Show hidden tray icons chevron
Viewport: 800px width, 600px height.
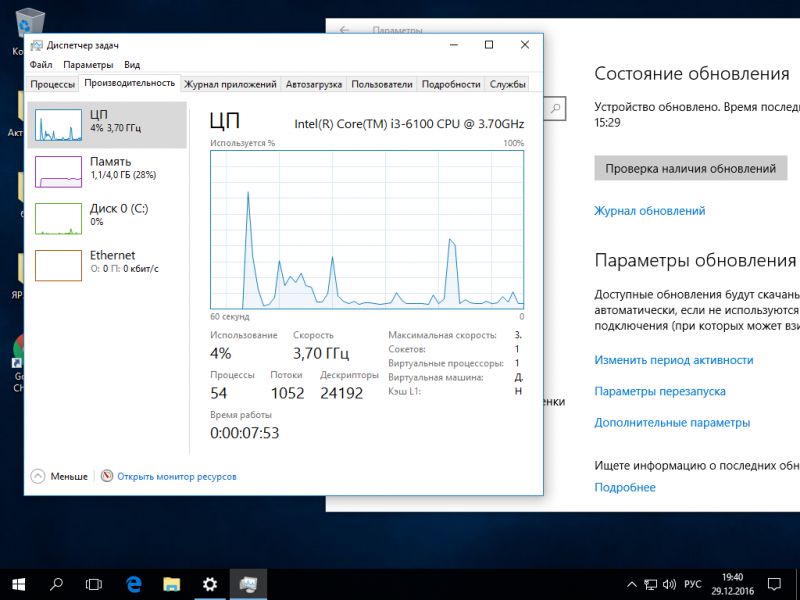632,585
